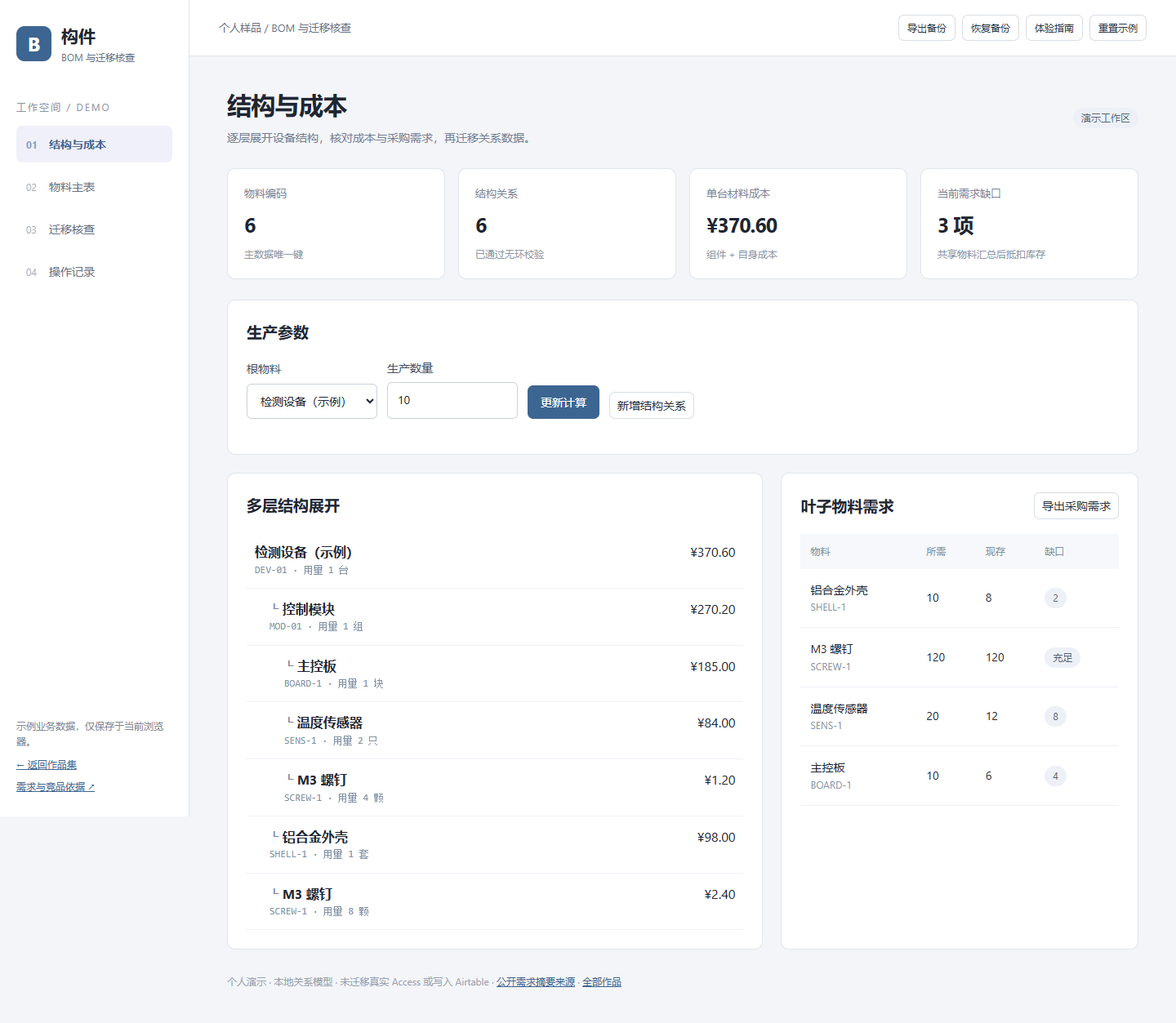
Task: Open the 结构与成本 sidebar item
Action: point(94,145)
